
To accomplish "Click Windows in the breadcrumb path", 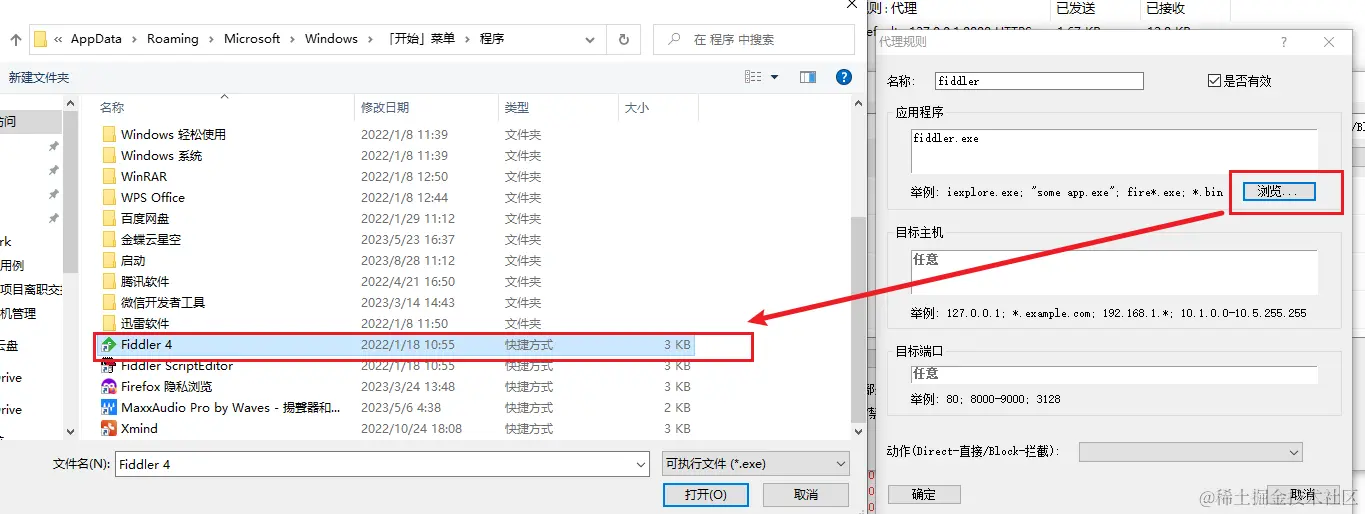I will pyautogui.click(x=331, y=39).
